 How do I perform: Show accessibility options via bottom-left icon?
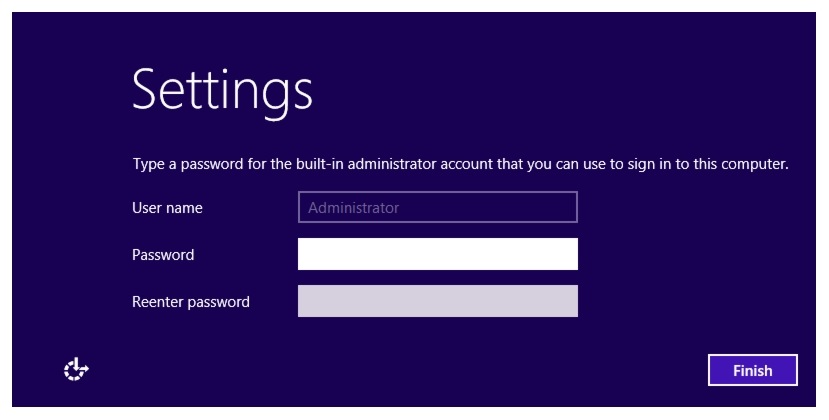76,369
